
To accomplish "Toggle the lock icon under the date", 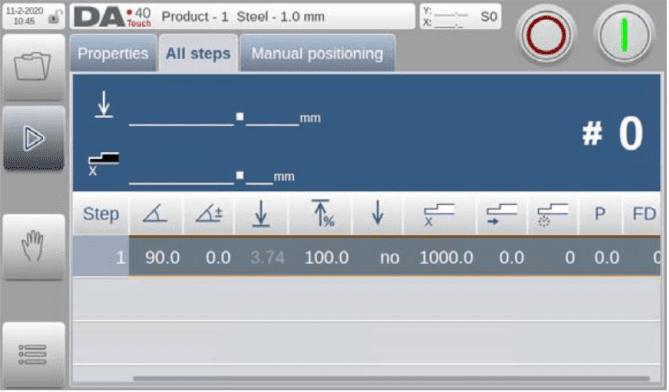I will click(x=54, y=18).
